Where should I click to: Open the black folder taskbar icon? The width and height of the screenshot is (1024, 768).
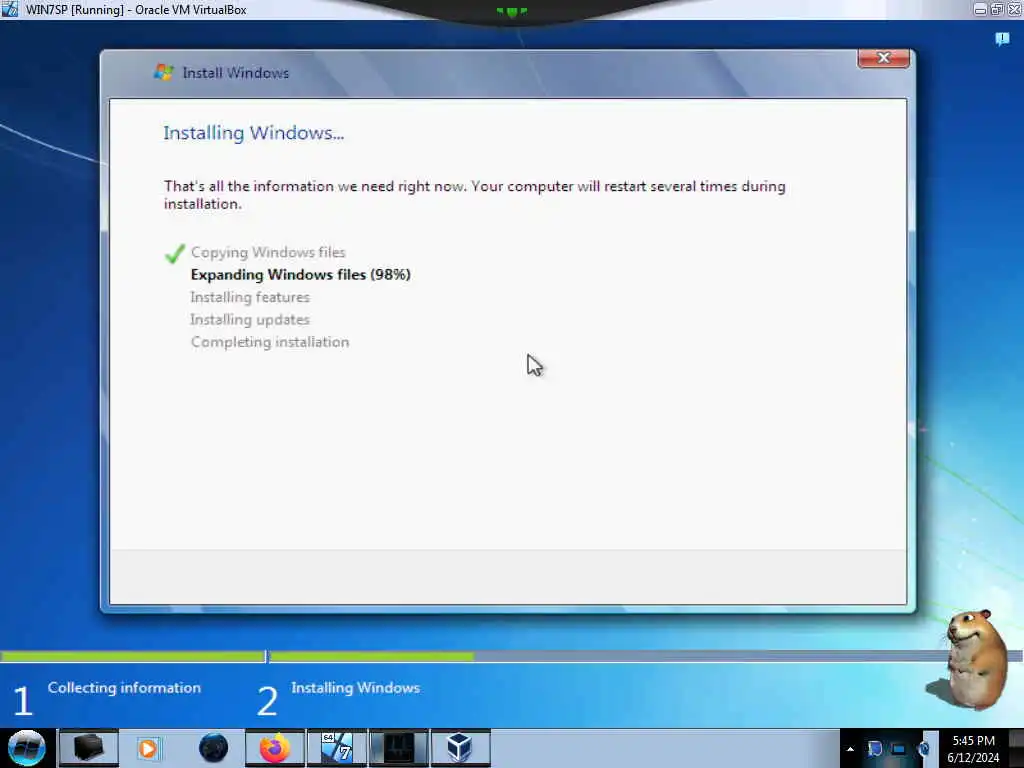tap(88, 748)
